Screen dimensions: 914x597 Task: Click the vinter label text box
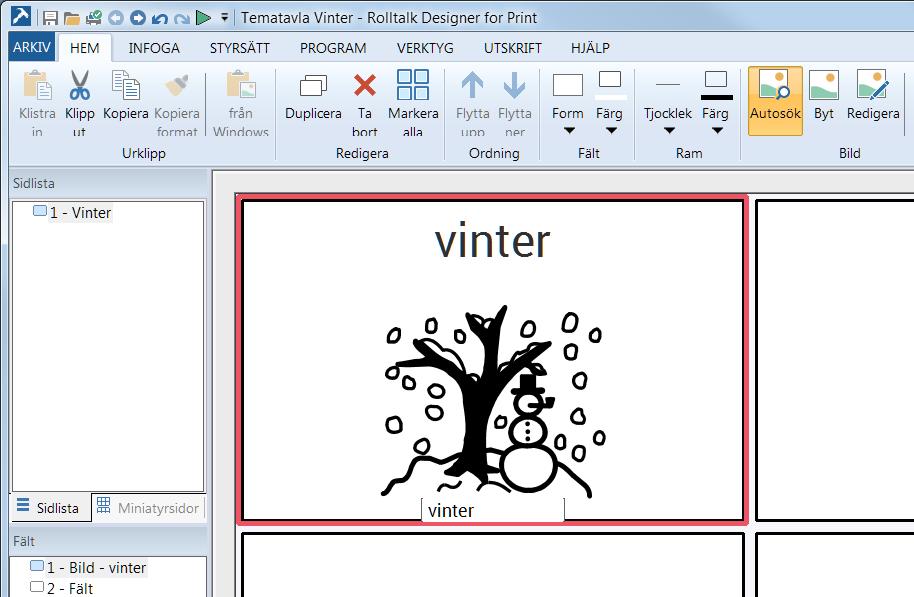[x=493, y=511]
